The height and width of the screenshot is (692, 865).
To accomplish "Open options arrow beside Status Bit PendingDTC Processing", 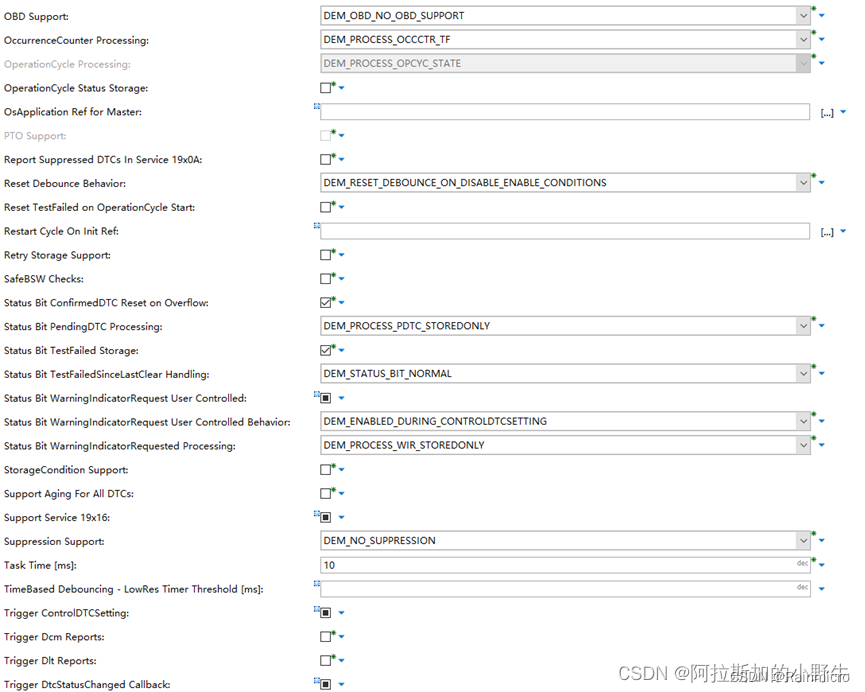I will (x=821, y=326).
